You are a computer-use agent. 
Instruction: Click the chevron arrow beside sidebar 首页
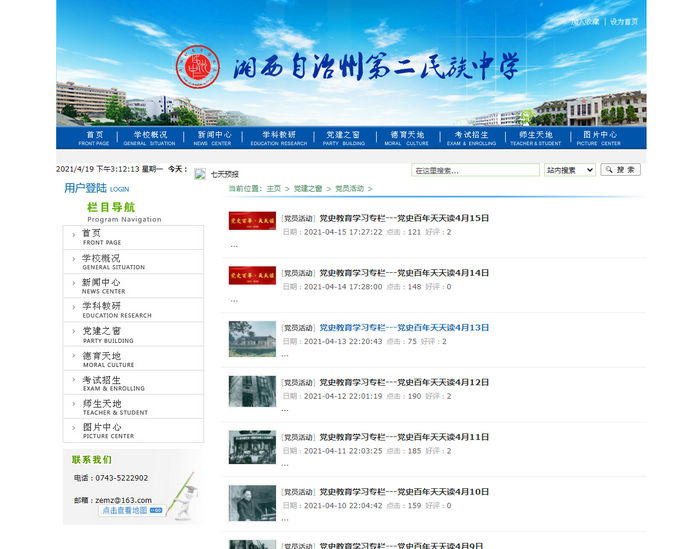(74, 235)
